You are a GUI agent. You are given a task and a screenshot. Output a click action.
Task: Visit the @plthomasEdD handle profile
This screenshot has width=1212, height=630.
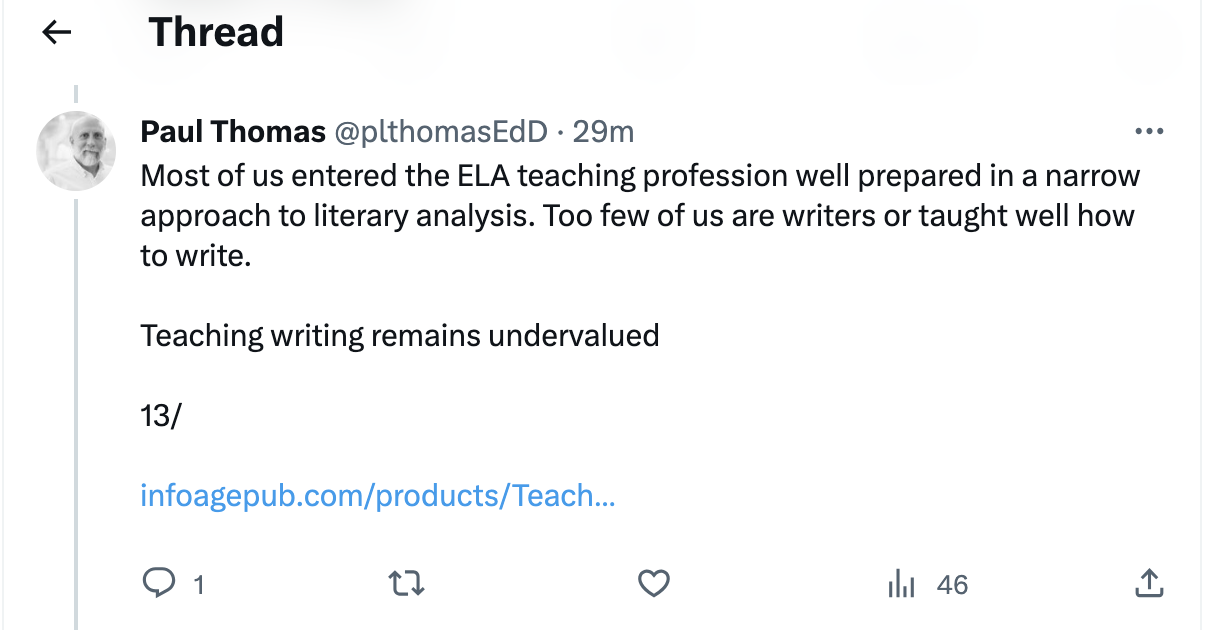point(440,131)
